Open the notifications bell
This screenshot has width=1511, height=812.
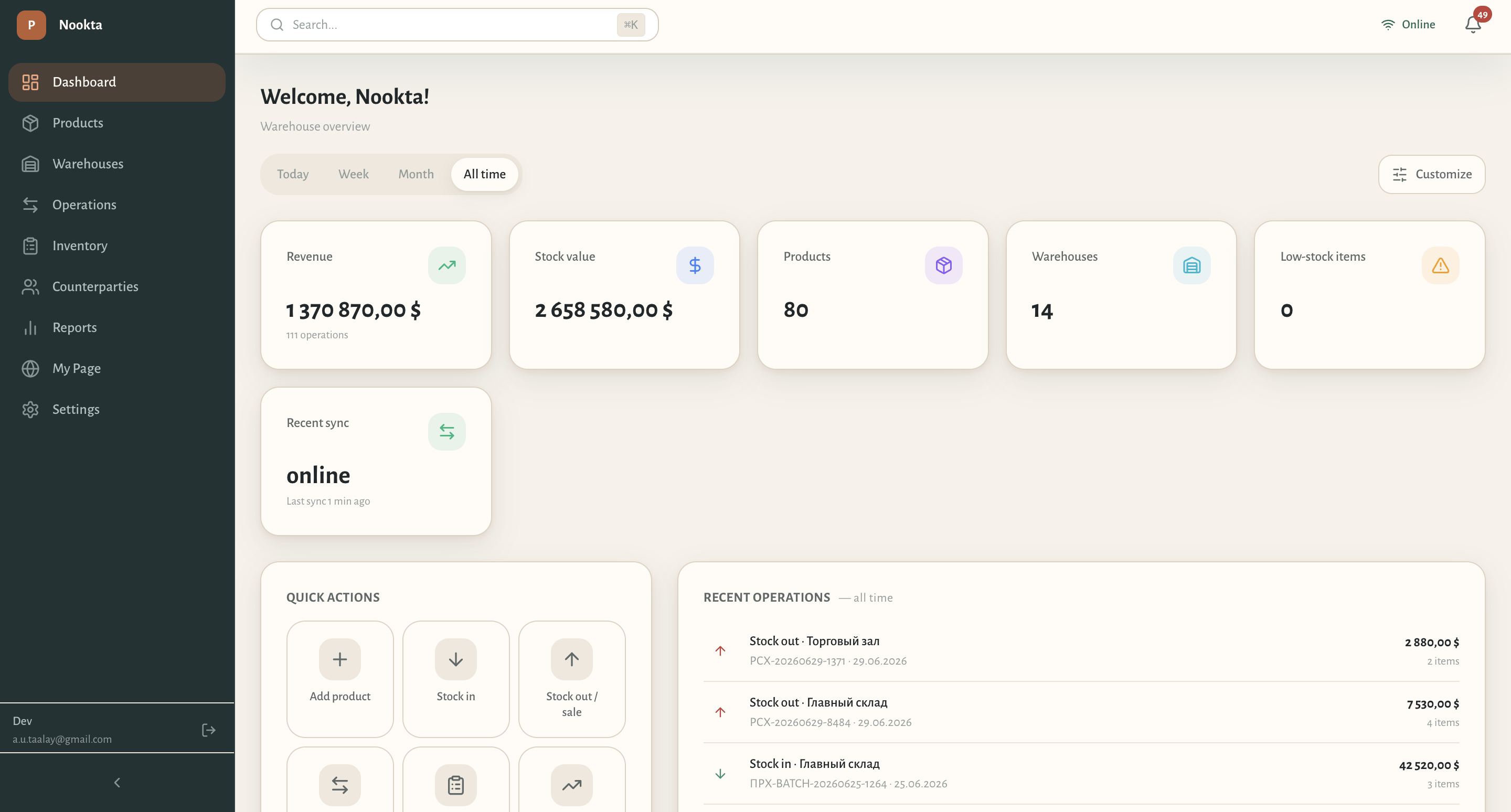pos(1473,25)
